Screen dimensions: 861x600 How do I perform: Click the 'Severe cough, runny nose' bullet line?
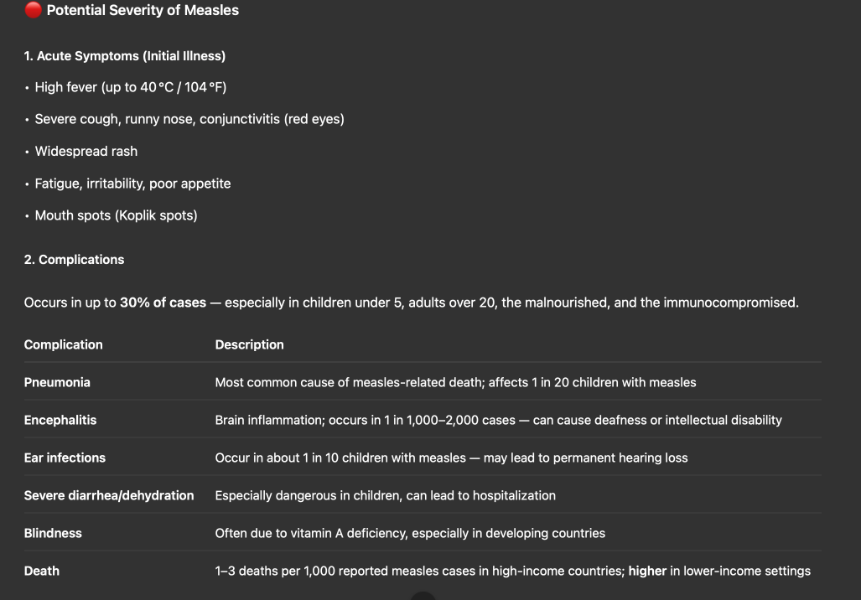coord(189,119)
